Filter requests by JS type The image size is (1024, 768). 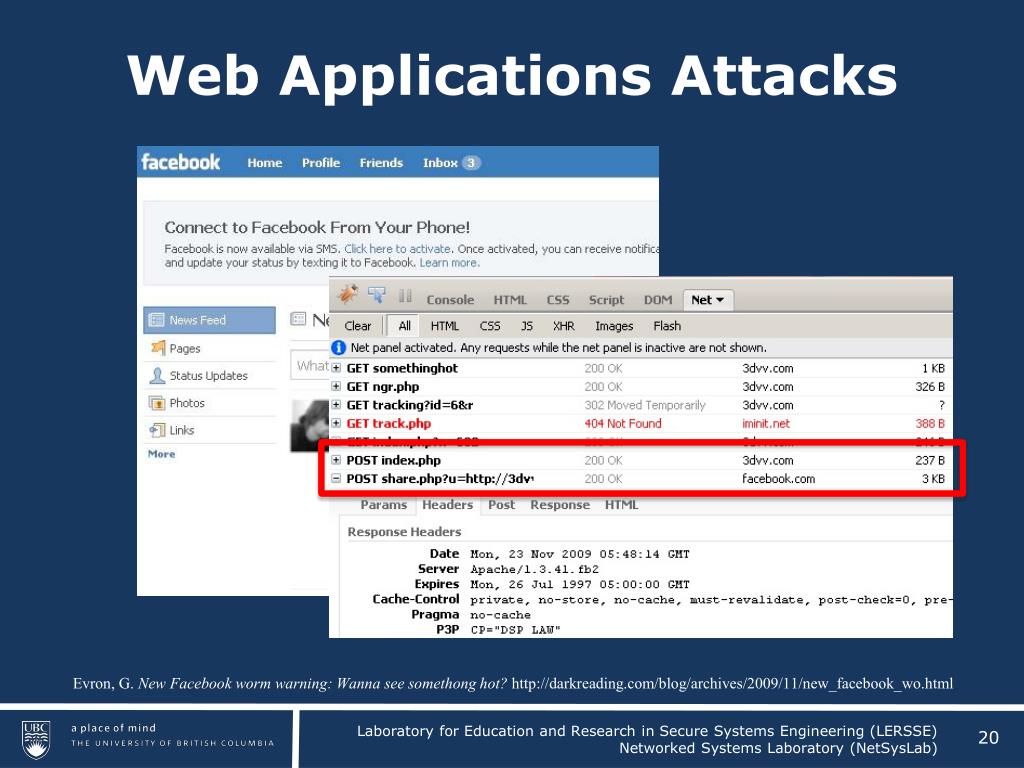(x=526, y=325)
